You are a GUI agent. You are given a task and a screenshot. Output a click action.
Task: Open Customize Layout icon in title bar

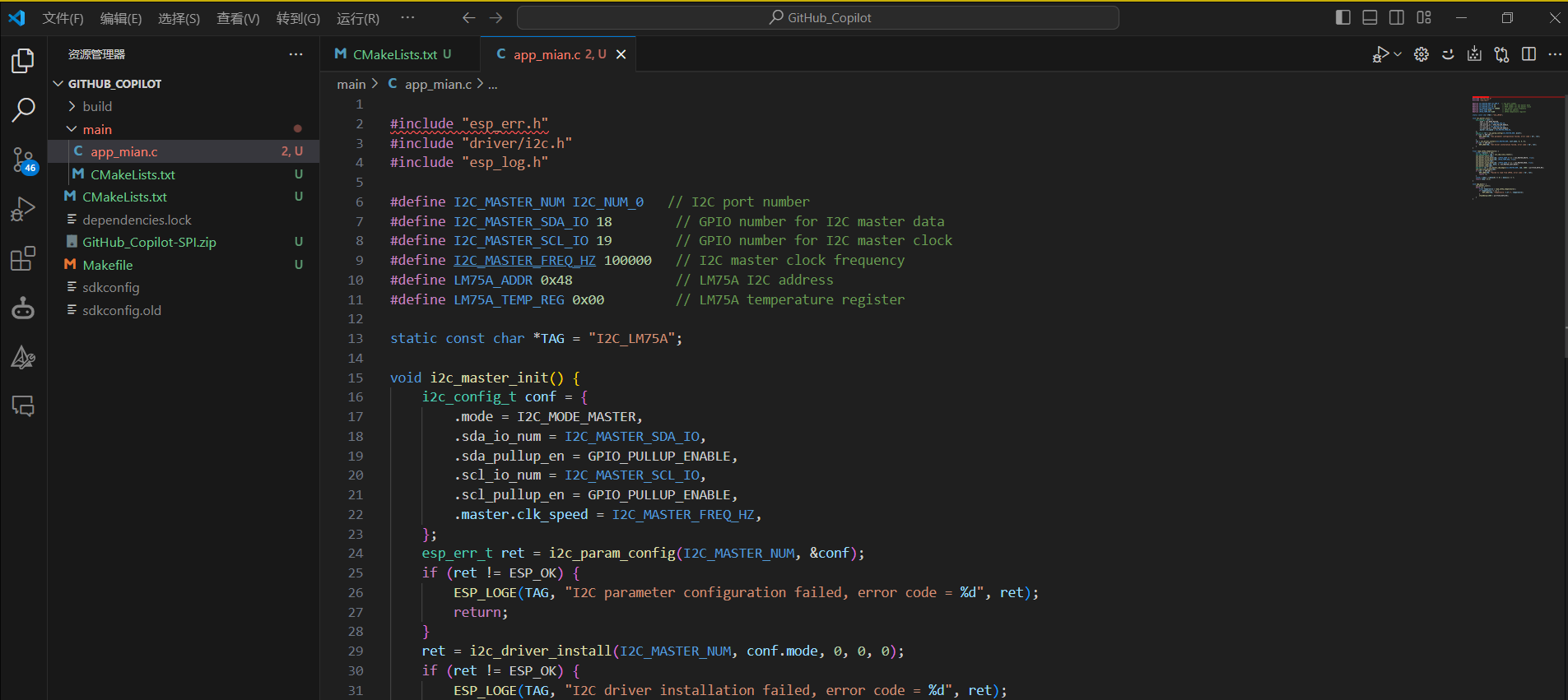point(1424,17)
